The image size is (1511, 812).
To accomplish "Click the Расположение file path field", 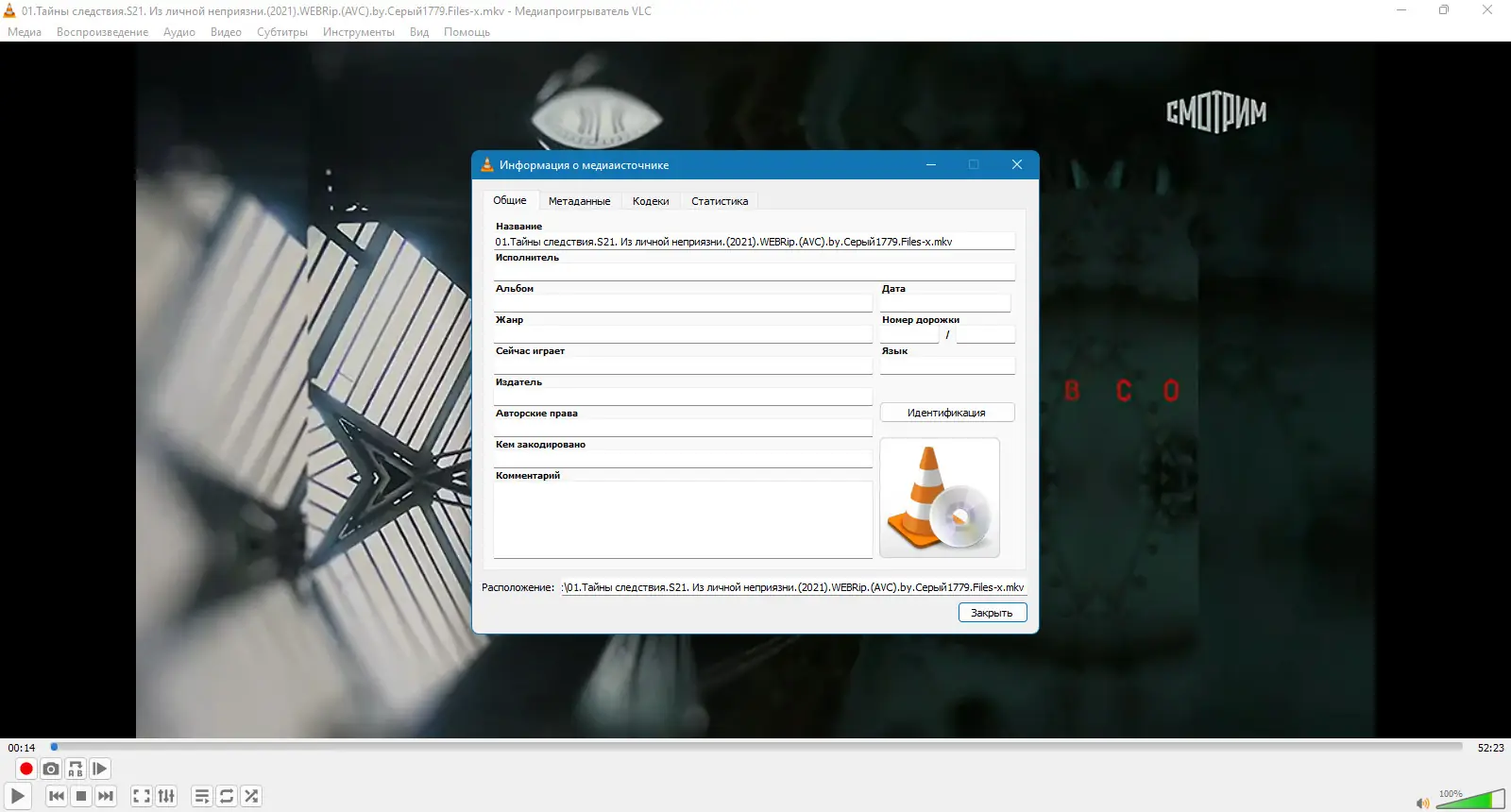I will click(x=793, y=587).
